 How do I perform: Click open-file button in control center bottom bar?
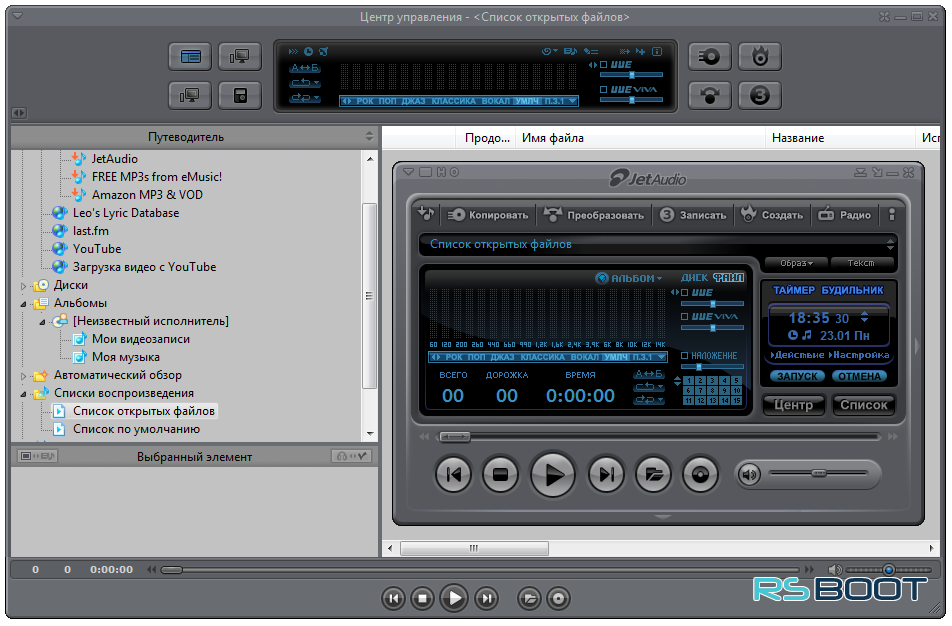pyautogui.click(x=529, y=599)
